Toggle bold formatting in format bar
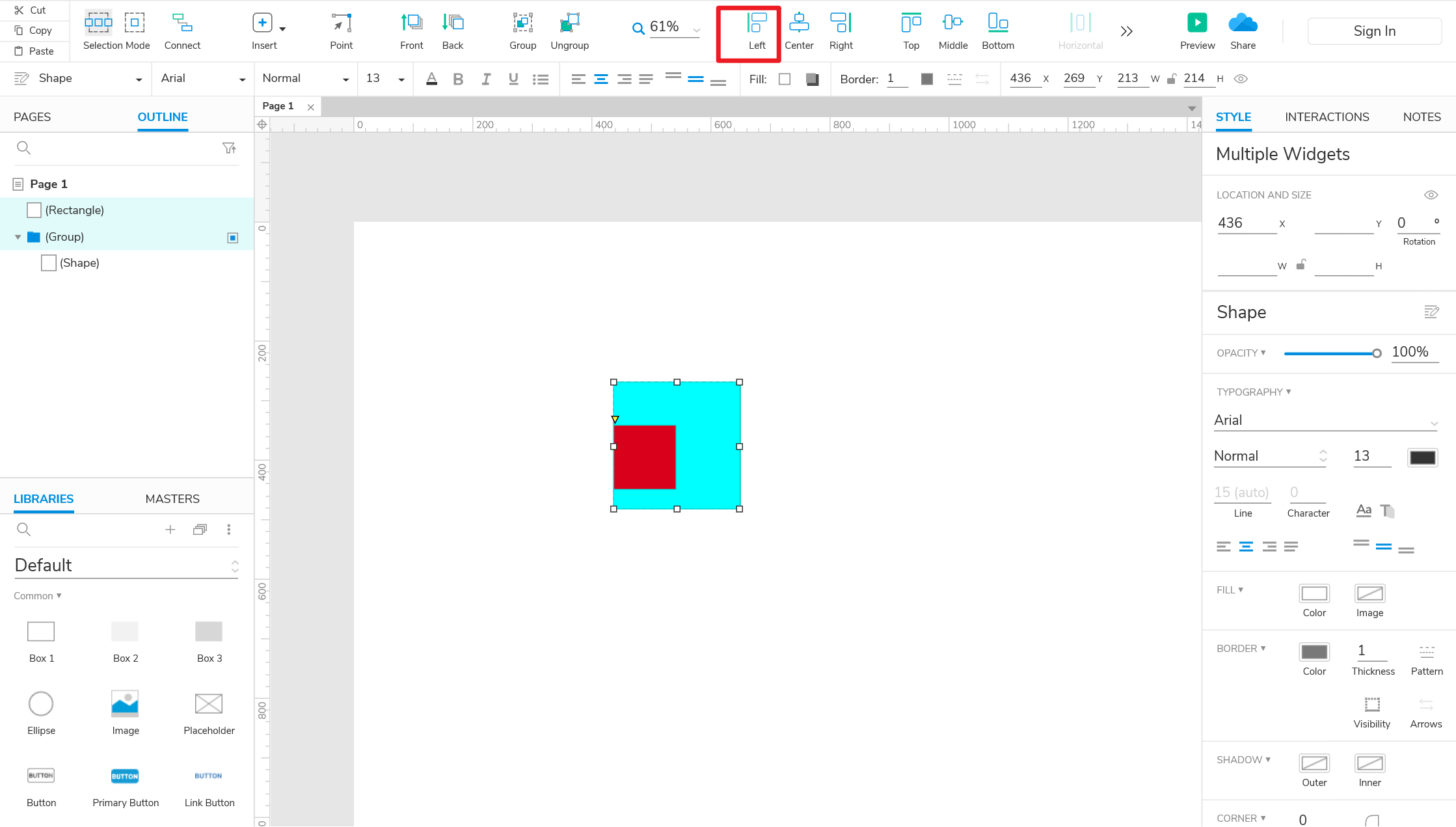This screenshot has height=827, width=1456. pos(458,79)
